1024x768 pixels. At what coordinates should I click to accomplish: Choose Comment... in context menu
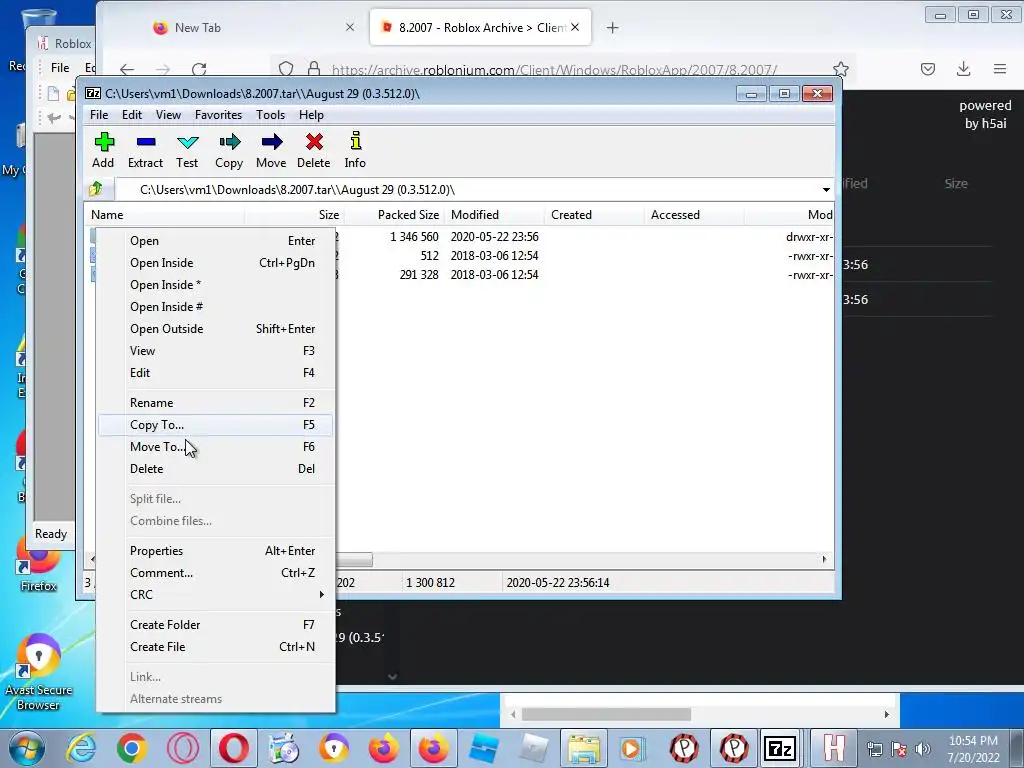pos(216,573)
